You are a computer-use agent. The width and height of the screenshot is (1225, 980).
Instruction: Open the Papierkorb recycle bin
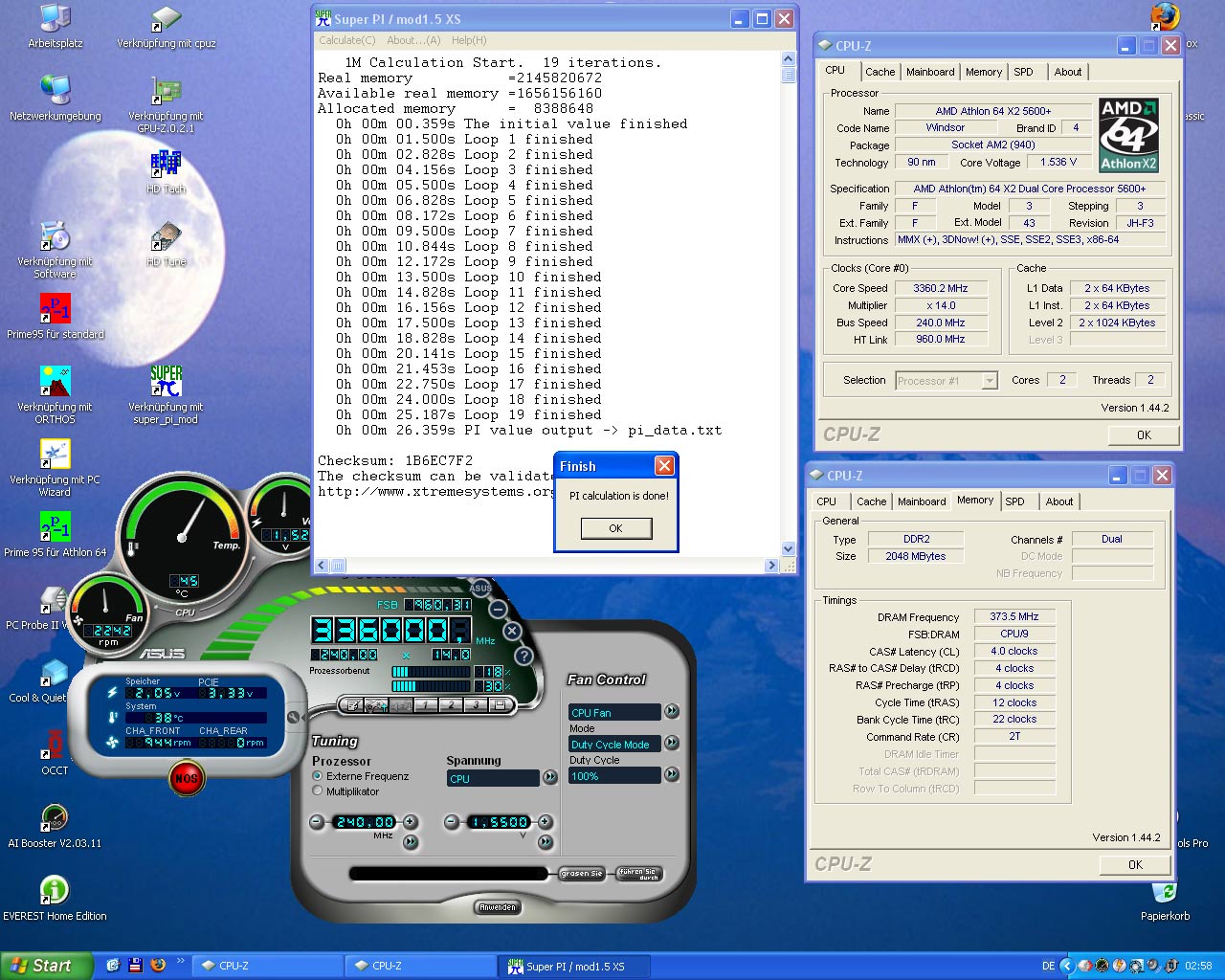click(x=1165, y=901)
